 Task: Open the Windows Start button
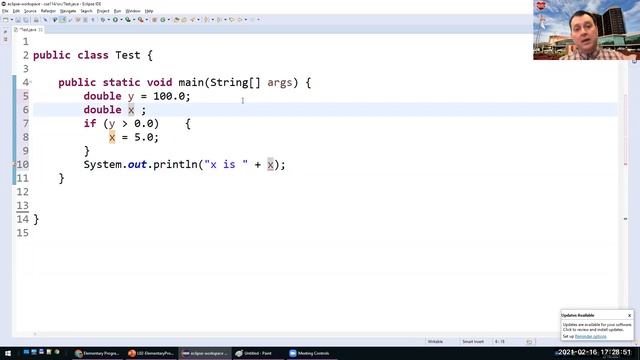[x=8, y=353]
